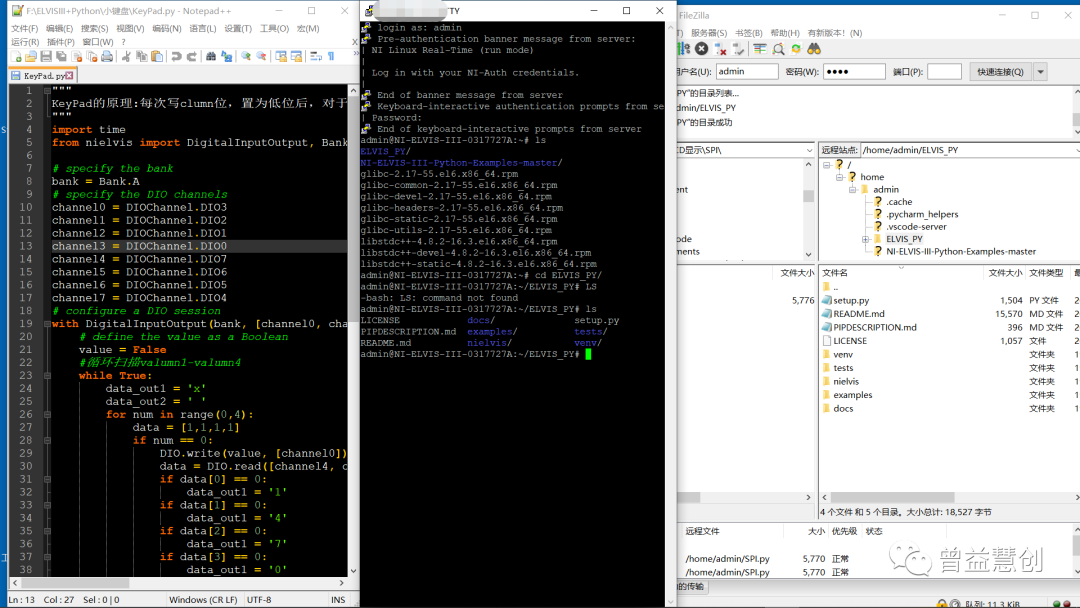Toggle the directory comparison icon in FileZilla
1080x608 pixels.
click(x=778, y=48)
